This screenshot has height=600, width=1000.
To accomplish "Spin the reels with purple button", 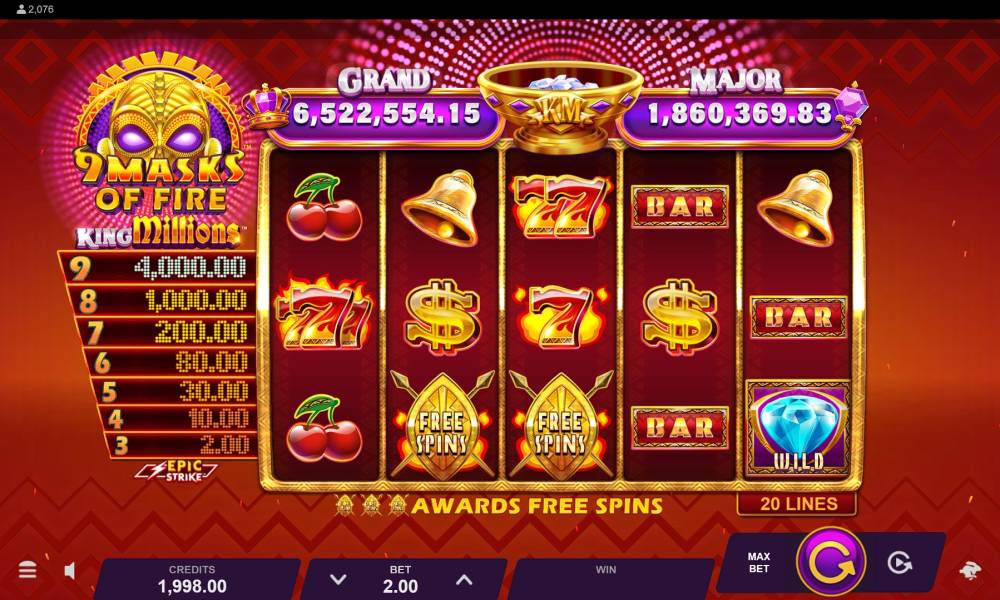I will tap(831, 562).
